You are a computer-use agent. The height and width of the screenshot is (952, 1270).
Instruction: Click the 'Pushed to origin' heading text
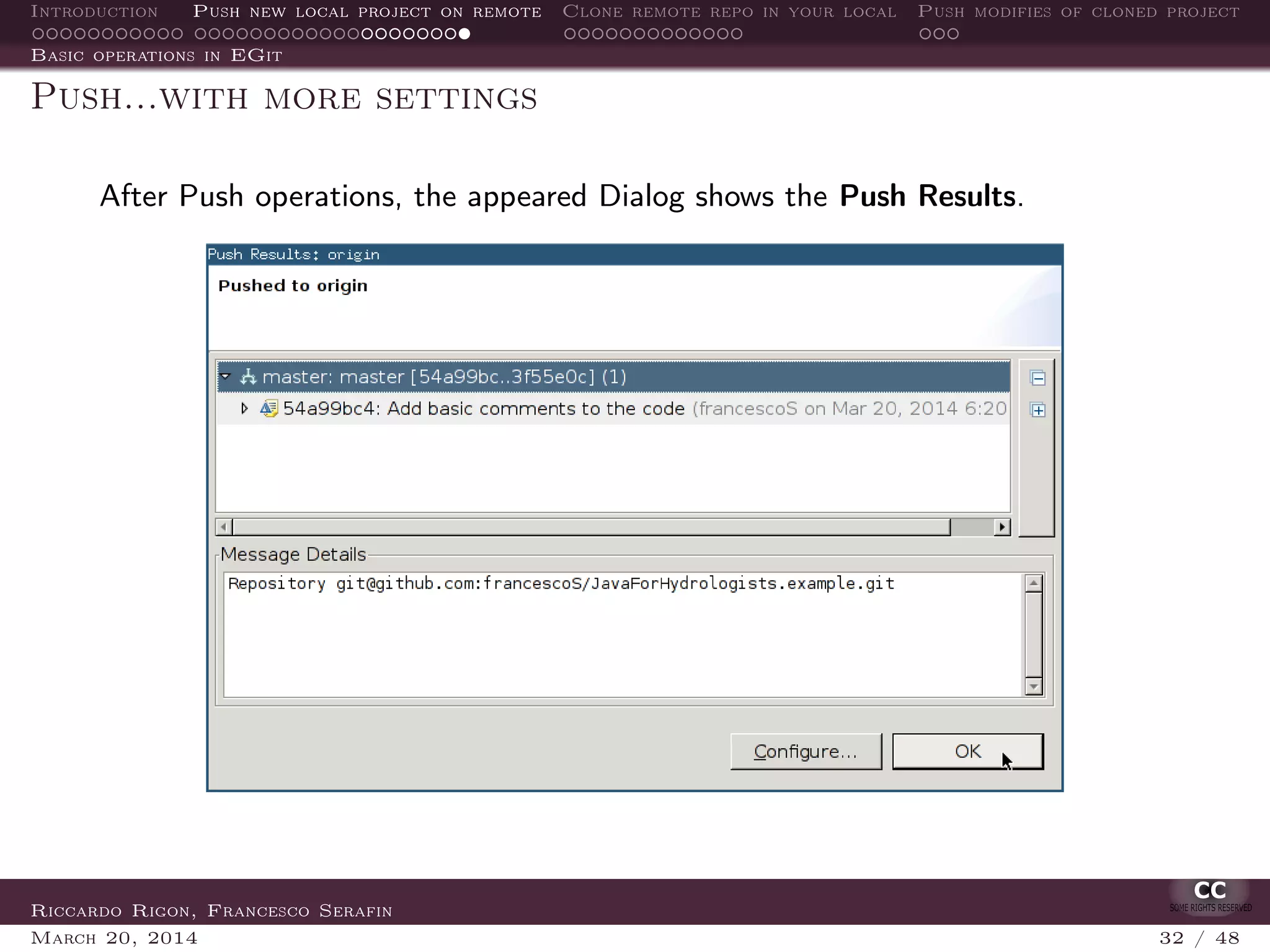pyautogui.click(x=293, y=286)
